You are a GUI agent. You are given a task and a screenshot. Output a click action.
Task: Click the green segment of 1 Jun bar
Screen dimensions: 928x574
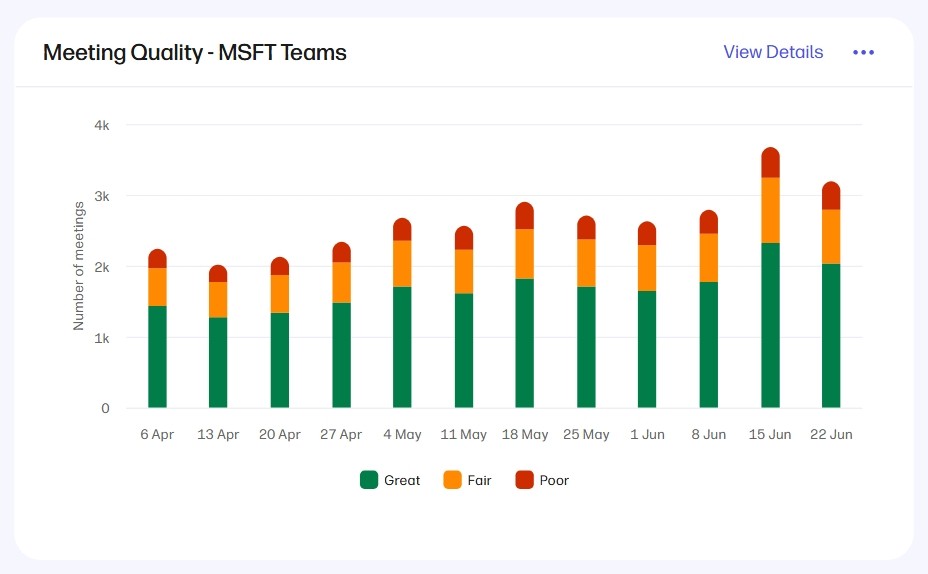click(647, 349)
